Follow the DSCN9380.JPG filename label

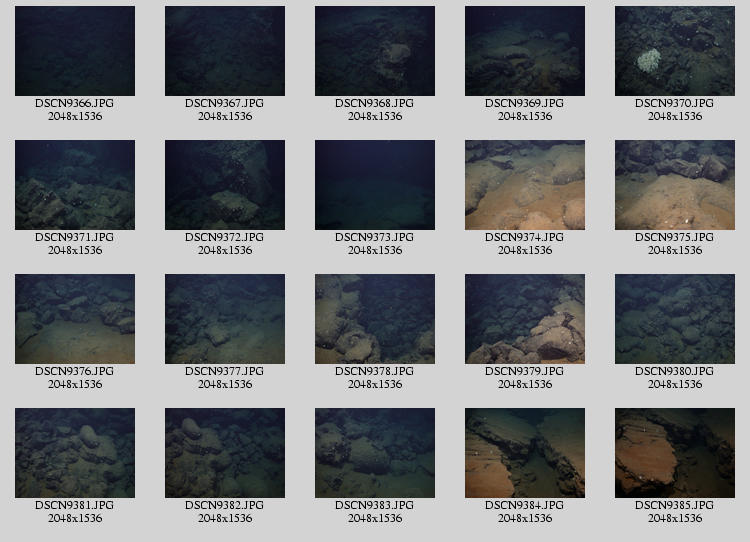(x=675, y=371)
